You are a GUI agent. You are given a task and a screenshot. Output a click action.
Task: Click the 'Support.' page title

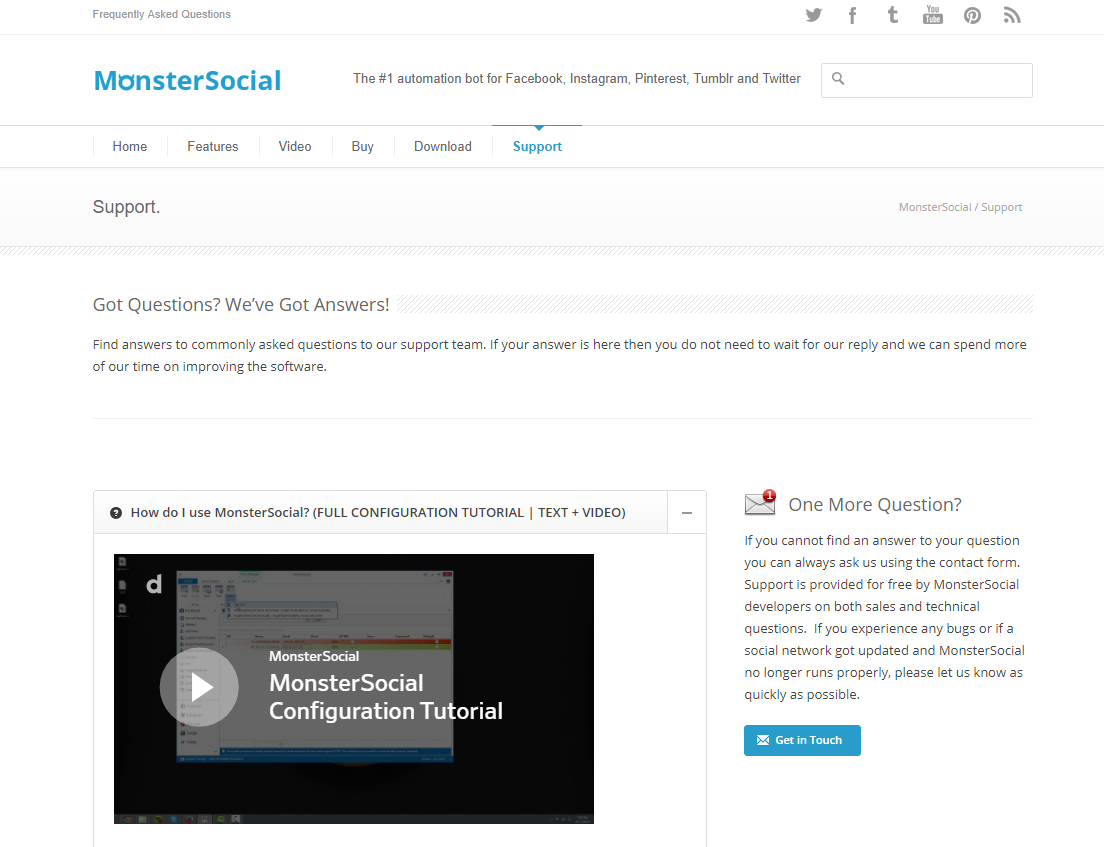point(126,207)
